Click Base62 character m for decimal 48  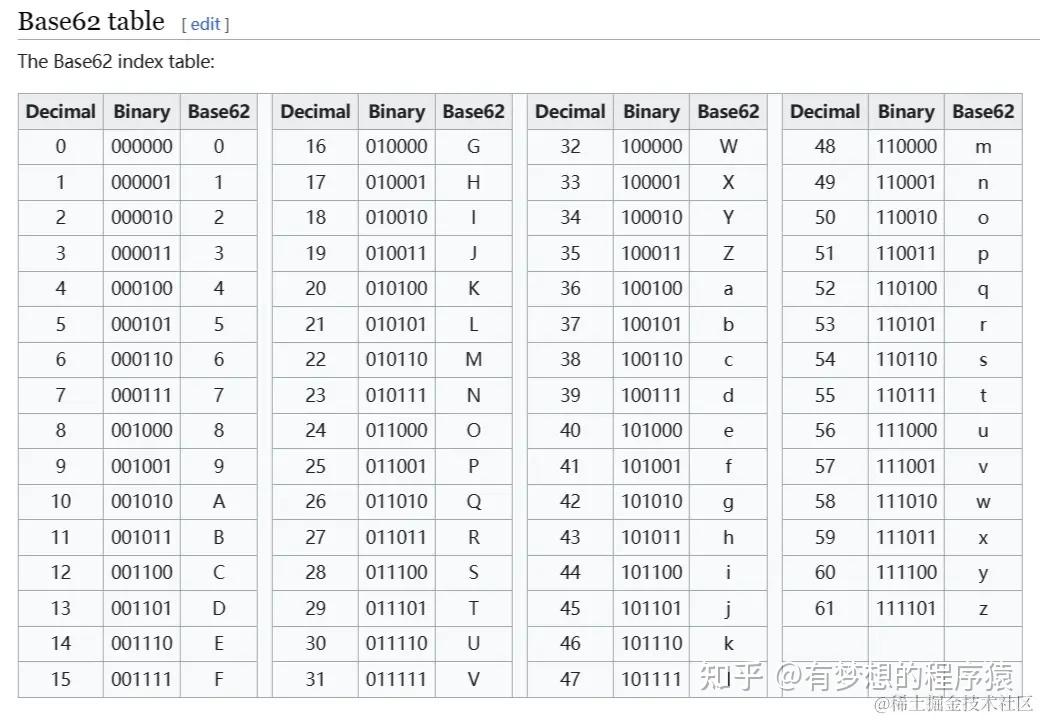click(983, 146)
